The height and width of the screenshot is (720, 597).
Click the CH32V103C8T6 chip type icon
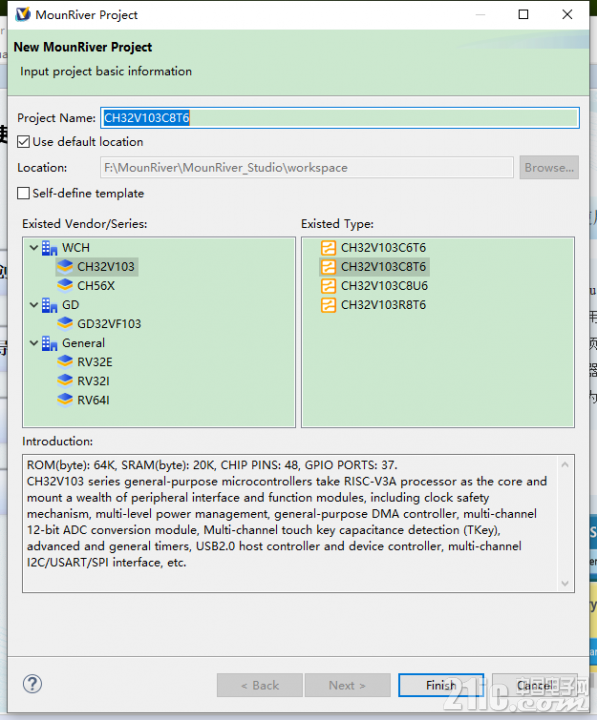click(x=328, y=267)
